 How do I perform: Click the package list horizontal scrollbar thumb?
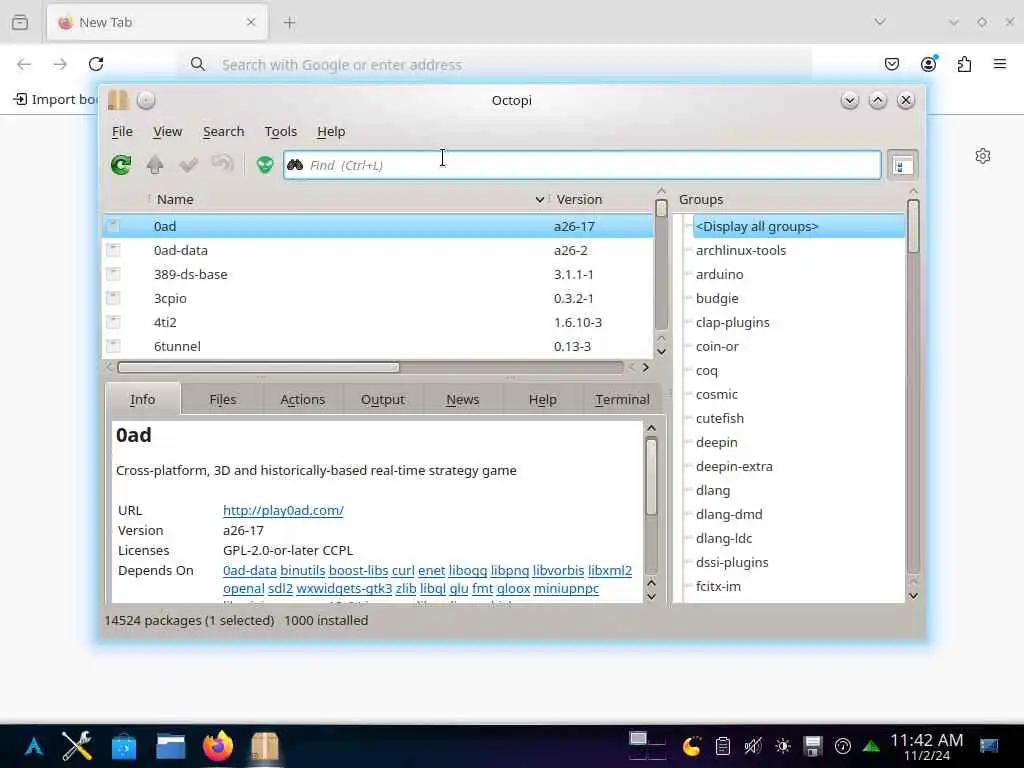(258, 368)
